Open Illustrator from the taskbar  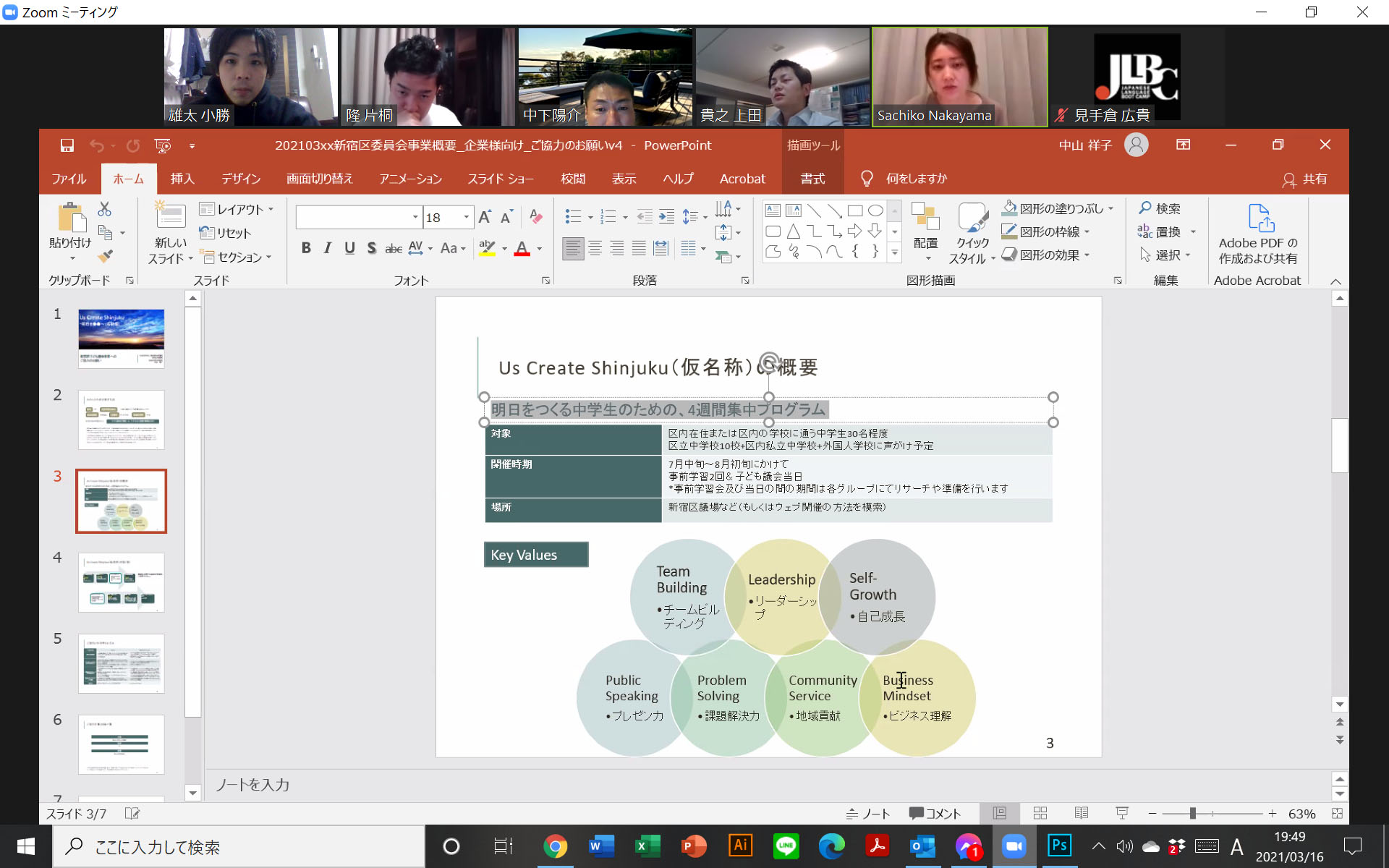click(740, 846)
